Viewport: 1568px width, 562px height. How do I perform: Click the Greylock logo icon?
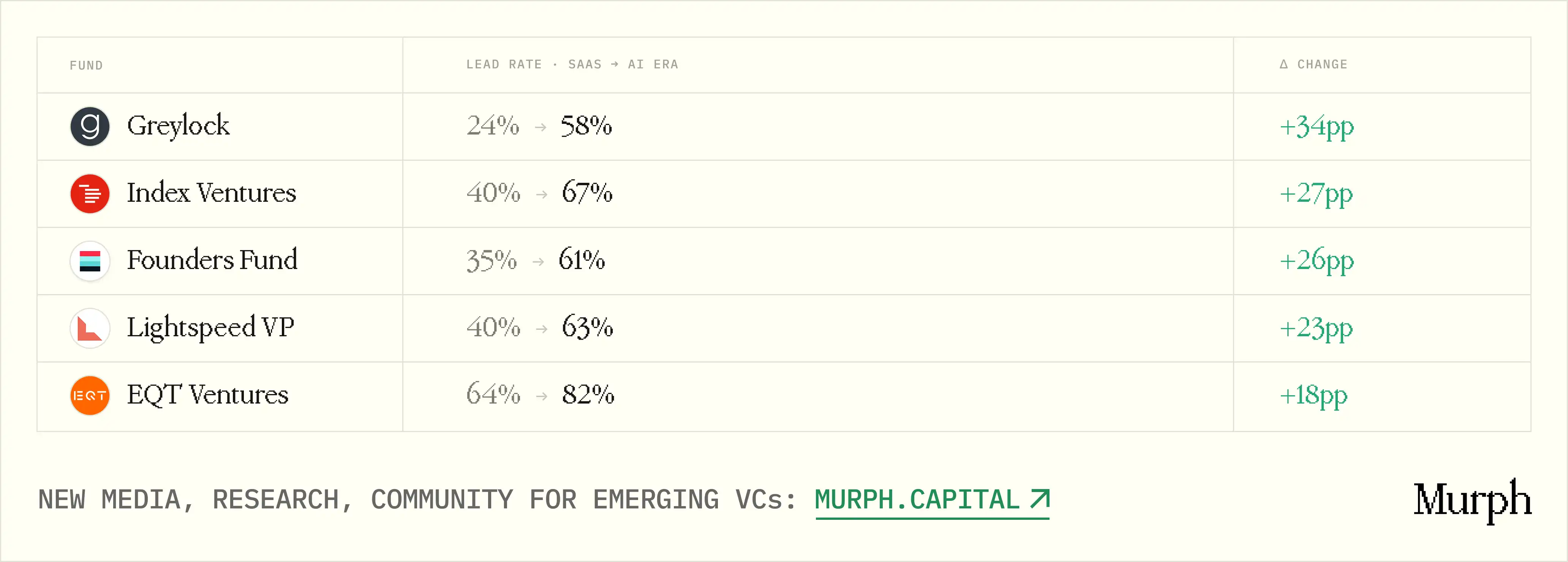(x=90, y=127)
